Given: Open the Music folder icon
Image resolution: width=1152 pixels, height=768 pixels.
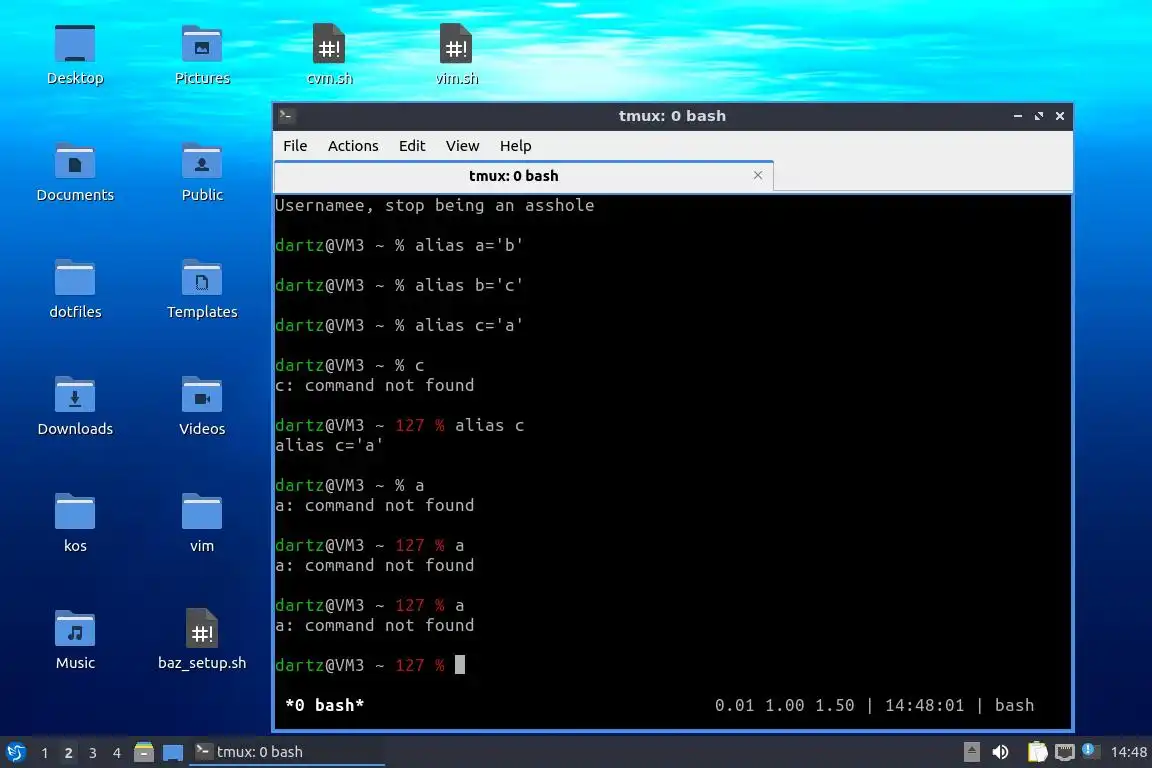Looking at the screenshot, I should pos(75,639).
